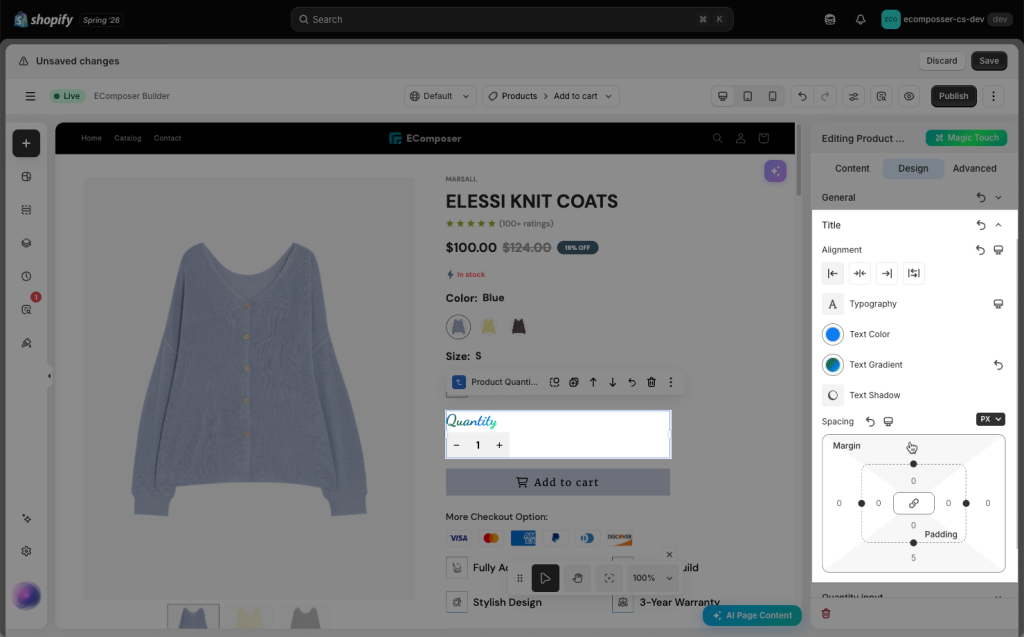
Task: Open Home in store navigation
Action: [91, 138]
